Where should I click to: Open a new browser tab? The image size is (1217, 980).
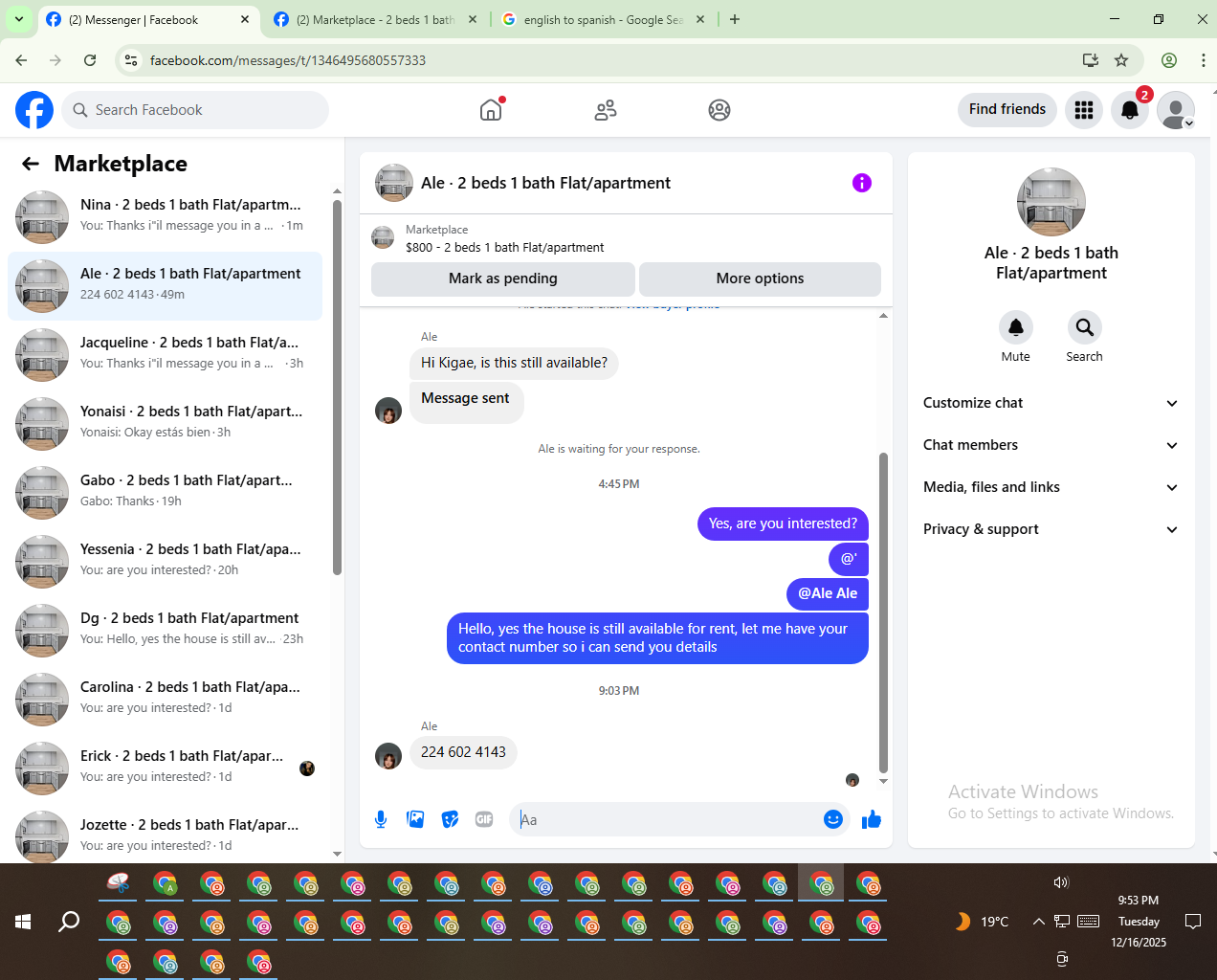click(x=735, y=19)
